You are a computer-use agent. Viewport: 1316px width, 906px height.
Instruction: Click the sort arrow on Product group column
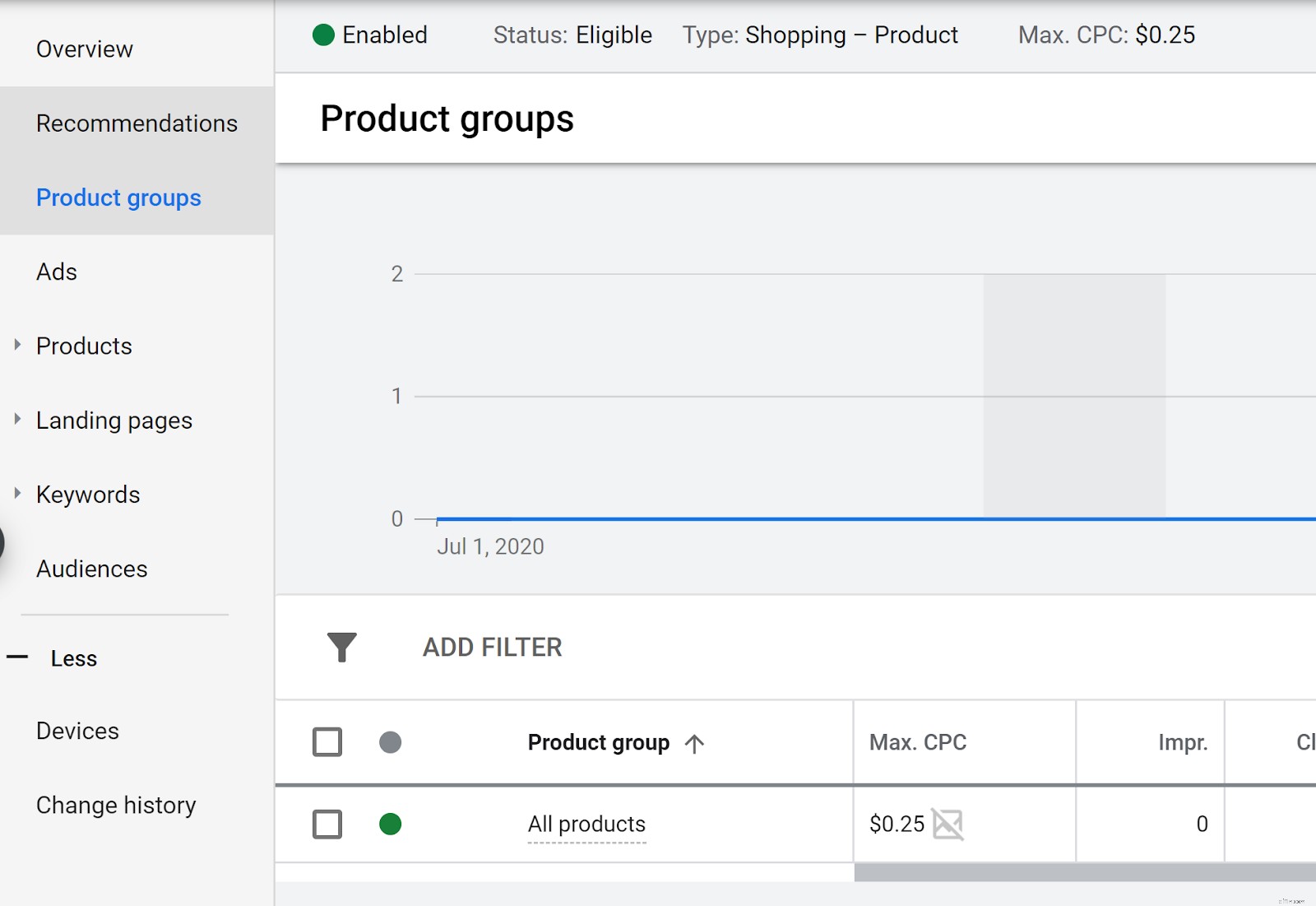pyautogui.click(x=695, y=743)
